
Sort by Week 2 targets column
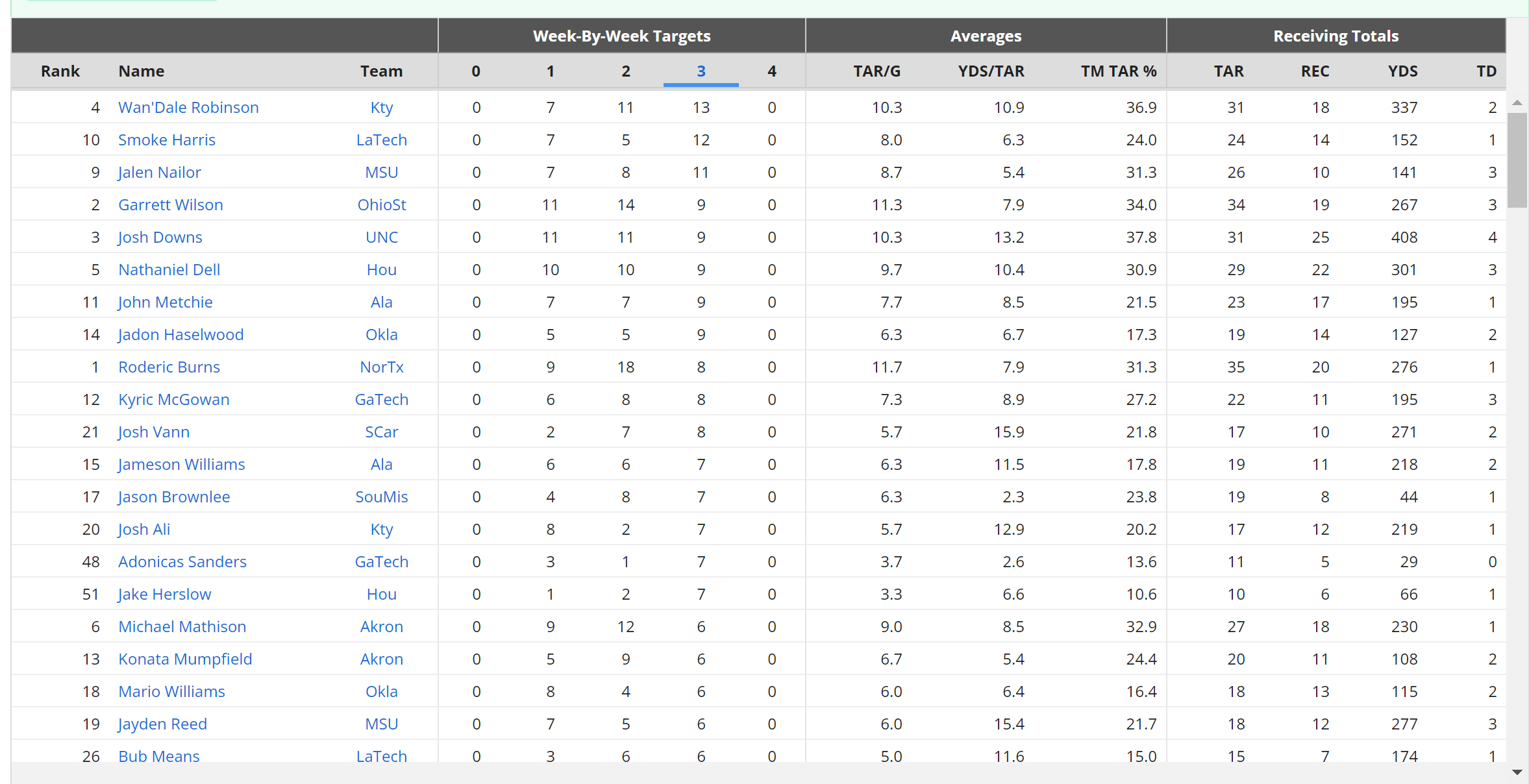pyautogui.click(x=626, y=71)
